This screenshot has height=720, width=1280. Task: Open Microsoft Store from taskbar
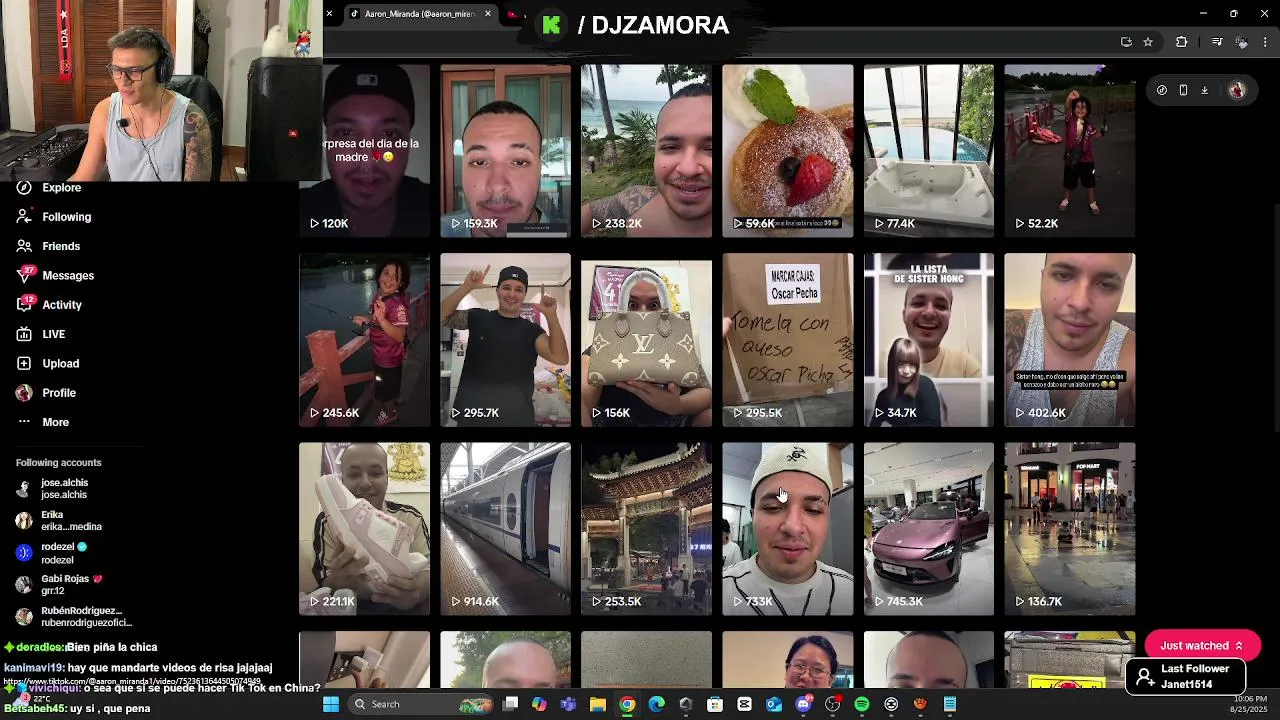click(x=715, y=704)
